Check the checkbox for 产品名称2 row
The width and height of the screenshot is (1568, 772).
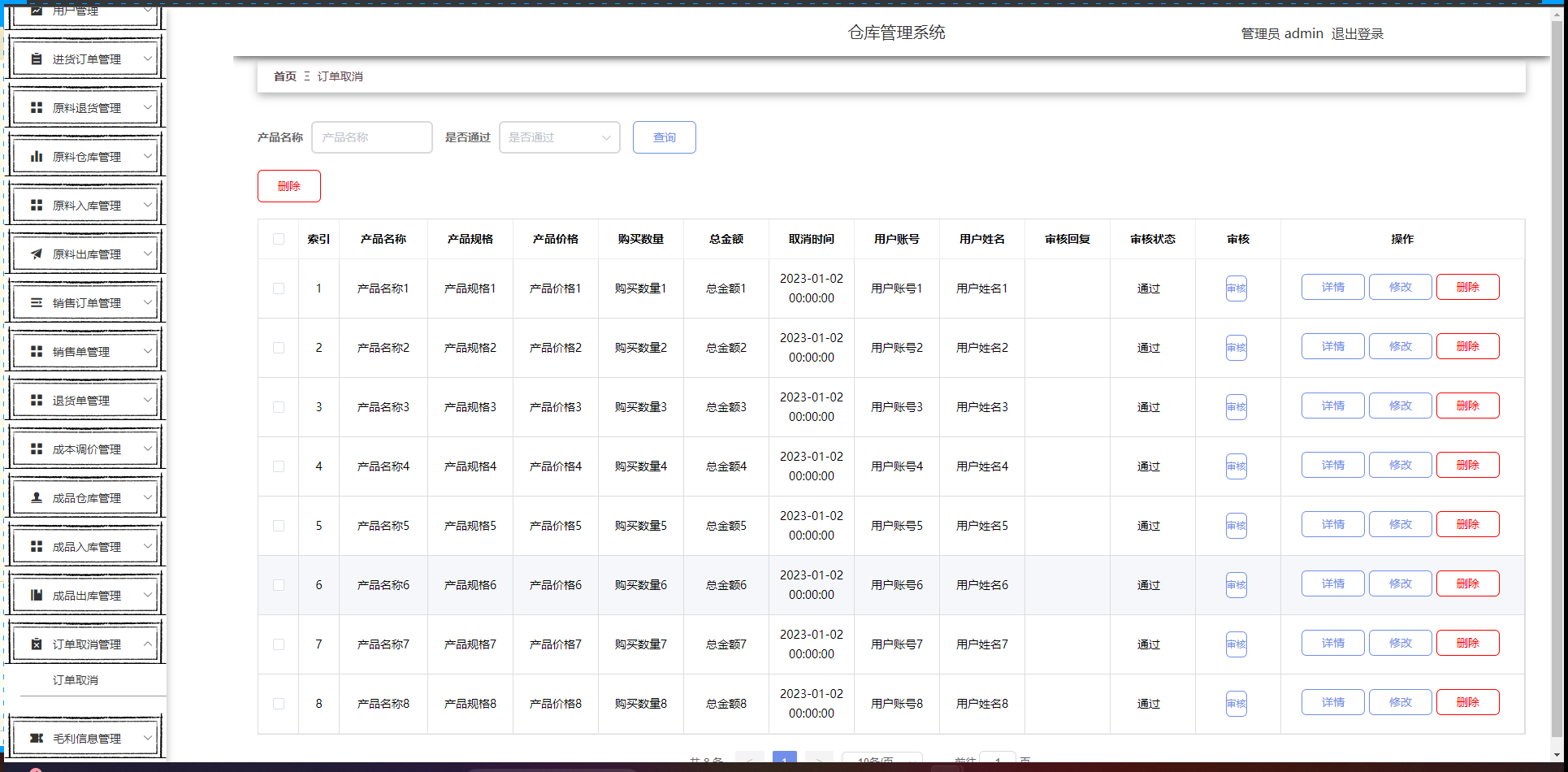pos(279,348)
